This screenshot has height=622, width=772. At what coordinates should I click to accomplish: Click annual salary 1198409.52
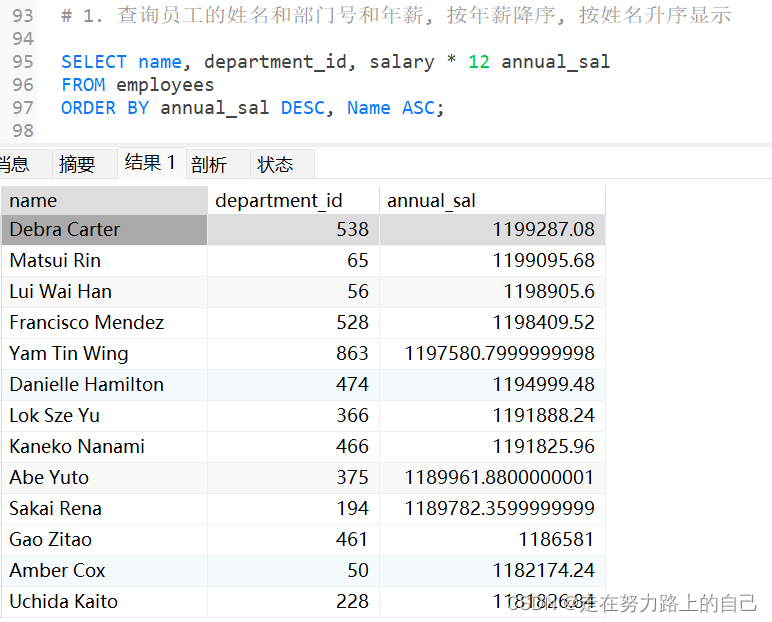click(x=492, y=323)
